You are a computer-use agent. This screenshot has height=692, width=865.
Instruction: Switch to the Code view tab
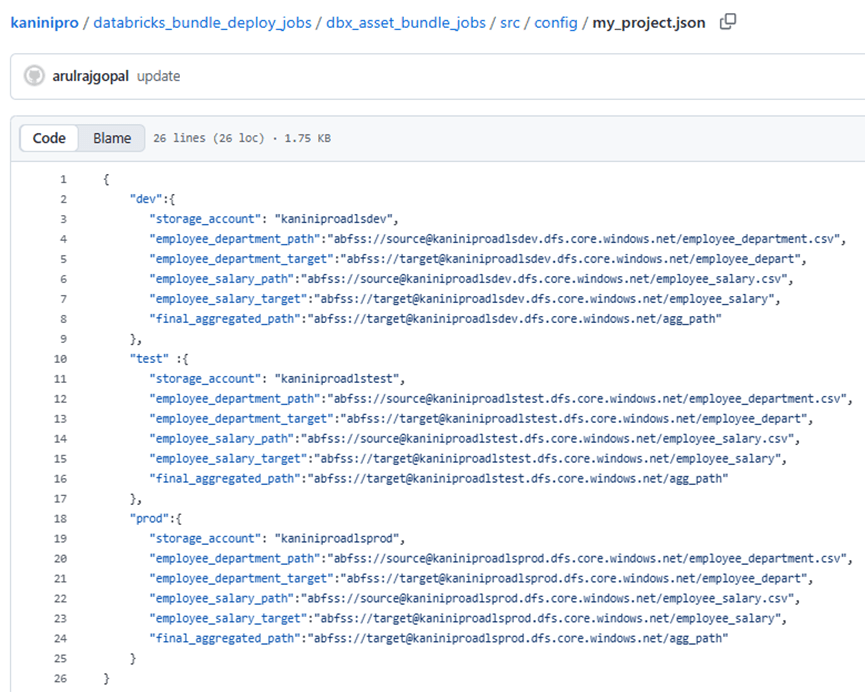pos(49,138)
